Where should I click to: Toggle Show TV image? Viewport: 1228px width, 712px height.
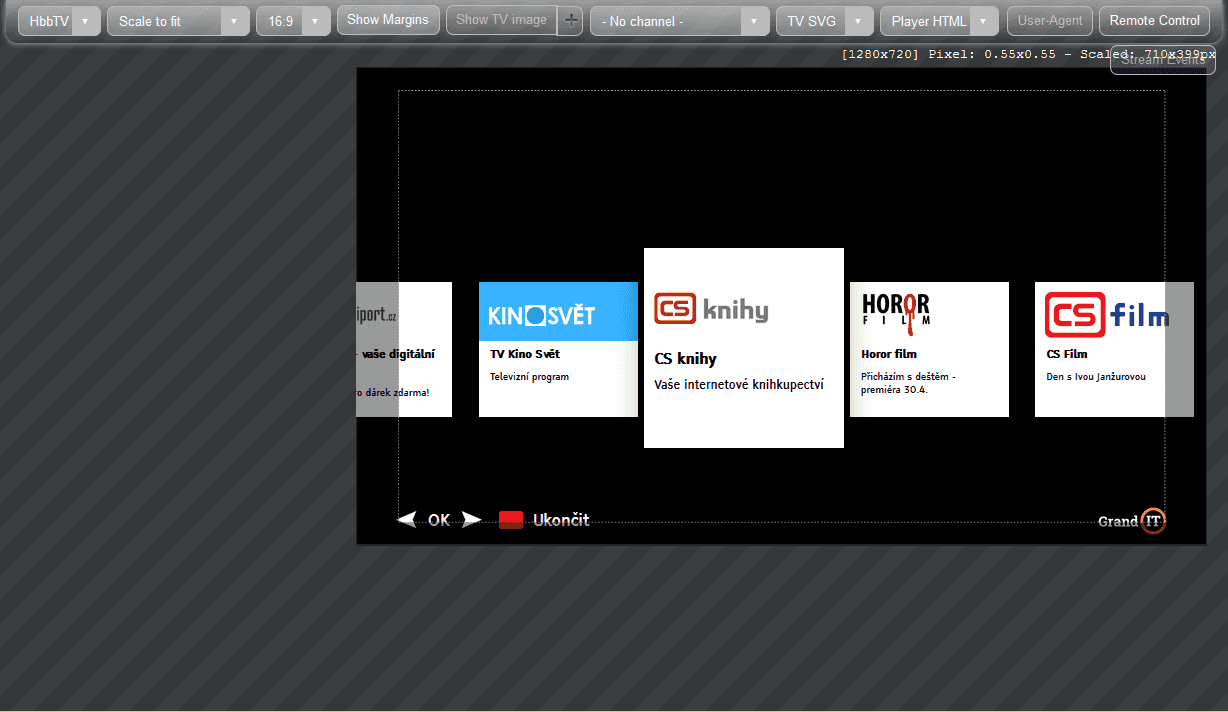[501, 20]
